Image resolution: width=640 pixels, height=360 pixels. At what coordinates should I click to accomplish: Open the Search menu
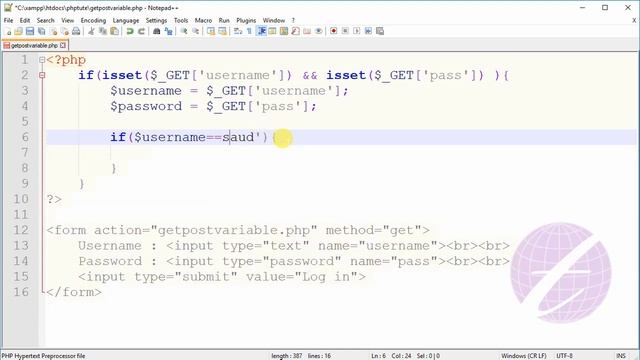(45, 20)
